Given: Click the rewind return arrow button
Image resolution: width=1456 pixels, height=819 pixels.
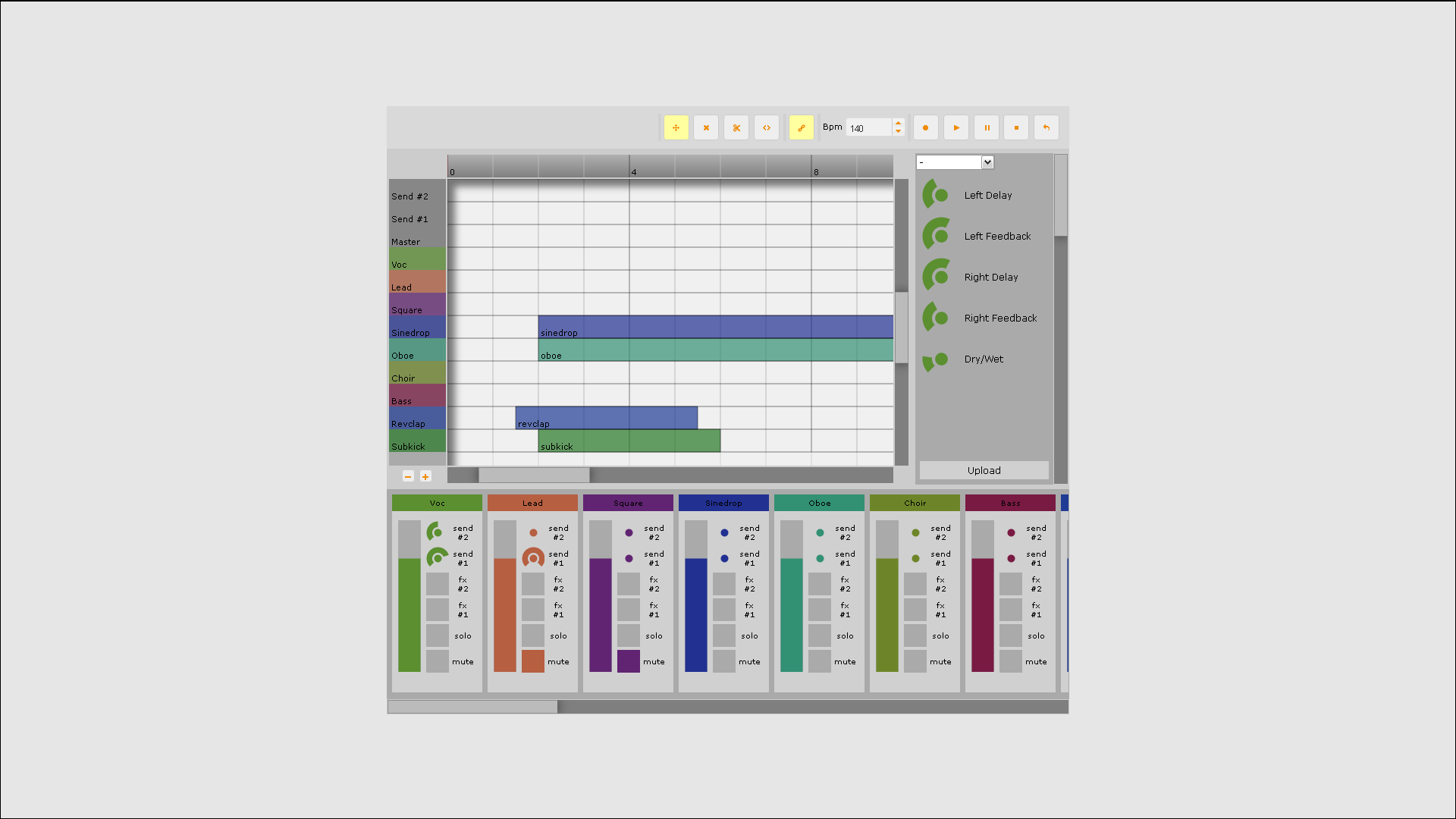Looking at the screenshot, I should (x=1046, y=127).
